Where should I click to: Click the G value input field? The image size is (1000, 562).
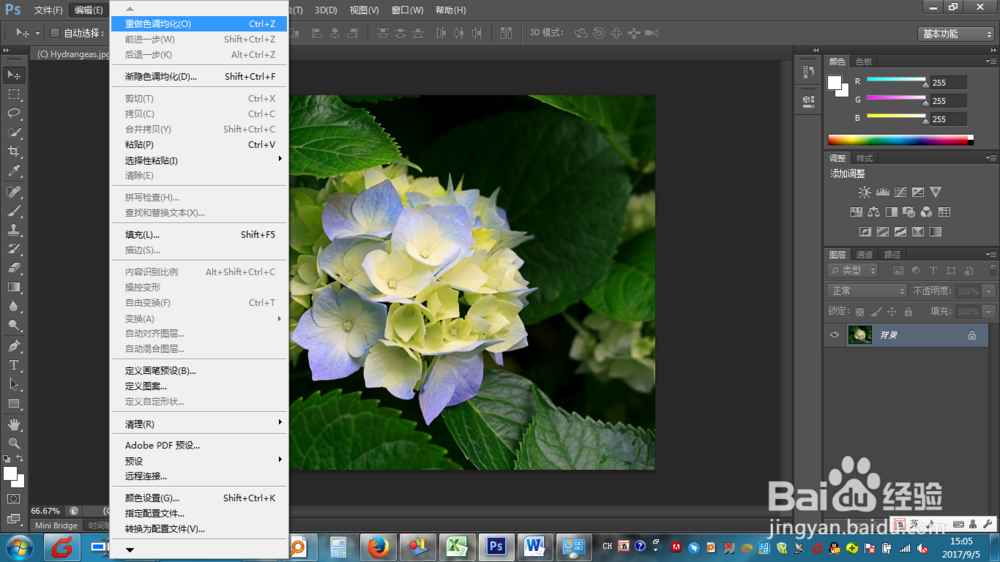[x=948, y=101]
